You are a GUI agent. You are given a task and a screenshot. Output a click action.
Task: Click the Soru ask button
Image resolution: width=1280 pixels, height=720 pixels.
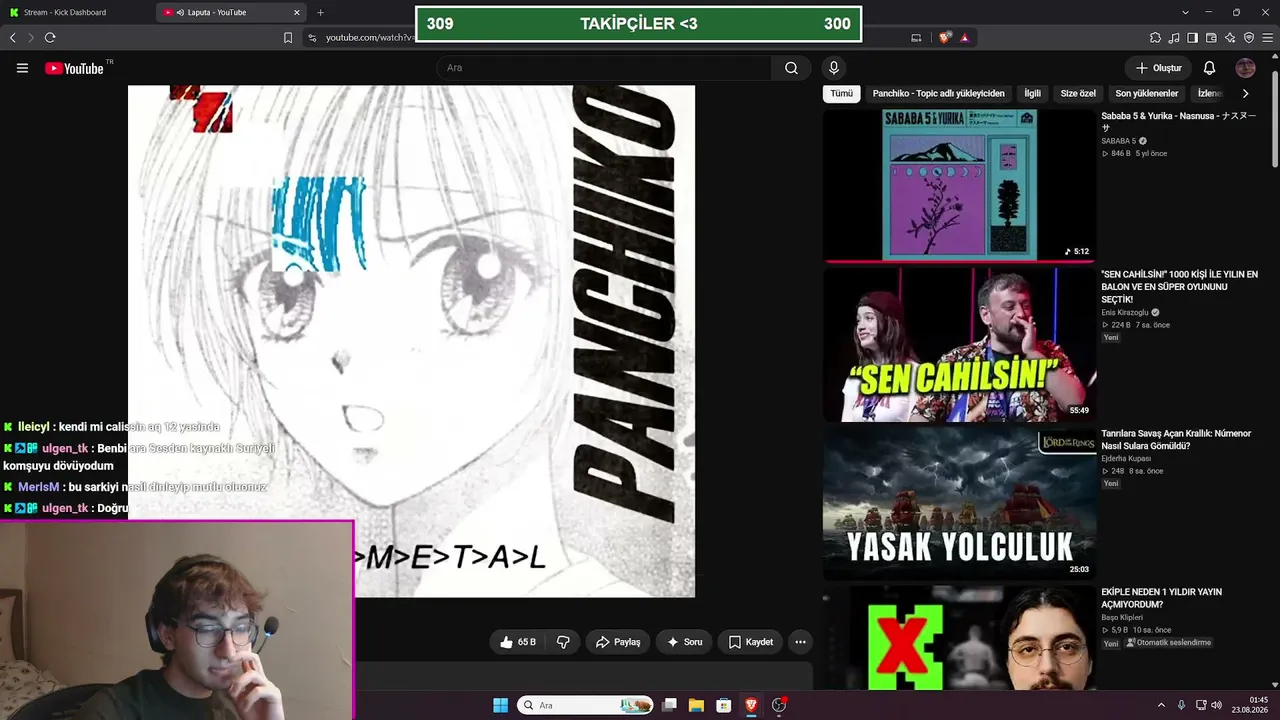pos(684,642)
